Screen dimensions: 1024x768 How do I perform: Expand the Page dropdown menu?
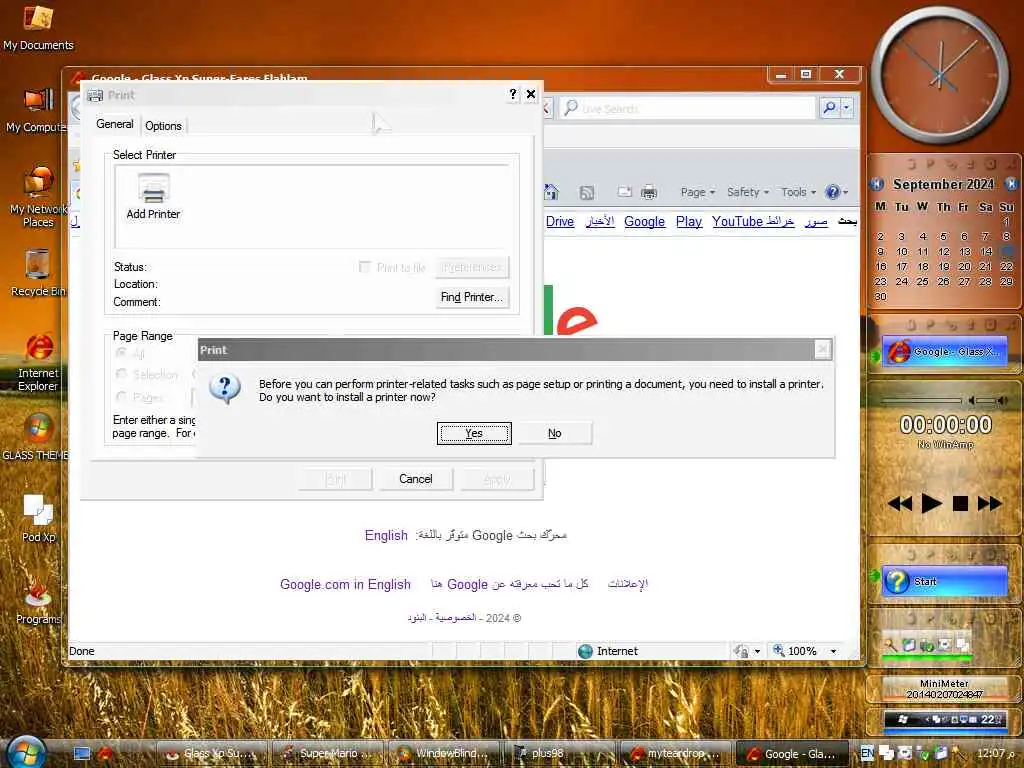coord(697,192)
